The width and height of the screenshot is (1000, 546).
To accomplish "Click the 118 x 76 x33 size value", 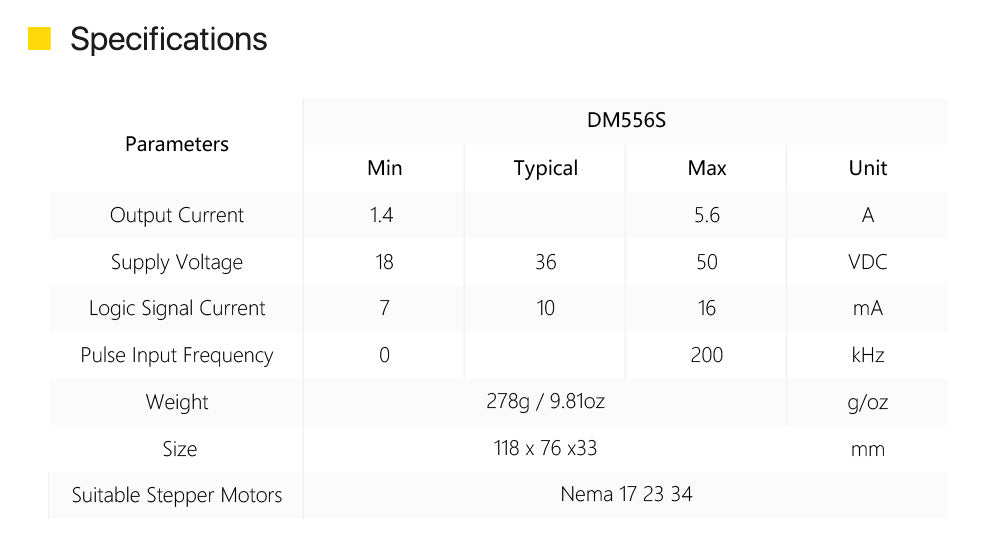I will point(546,448).
